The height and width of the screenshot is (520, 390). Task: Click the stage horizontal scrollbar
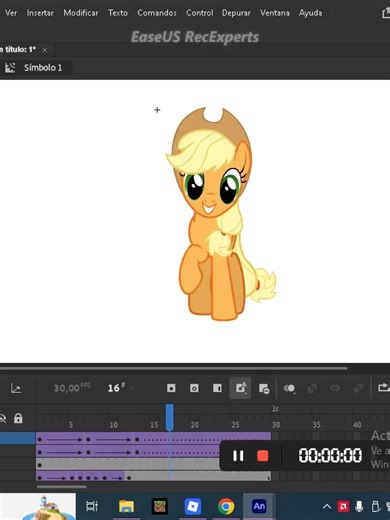(x=173, y=368)
